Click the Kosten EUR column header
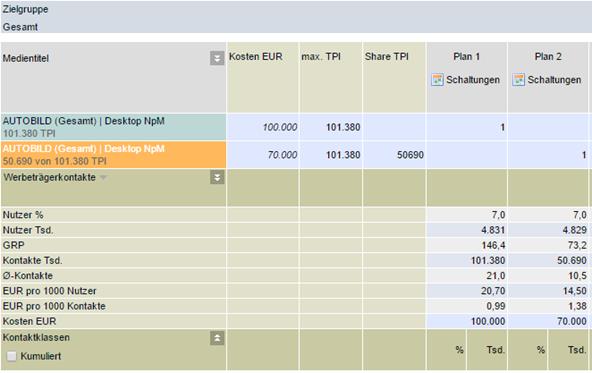592x373 pixels. [256, 57]
